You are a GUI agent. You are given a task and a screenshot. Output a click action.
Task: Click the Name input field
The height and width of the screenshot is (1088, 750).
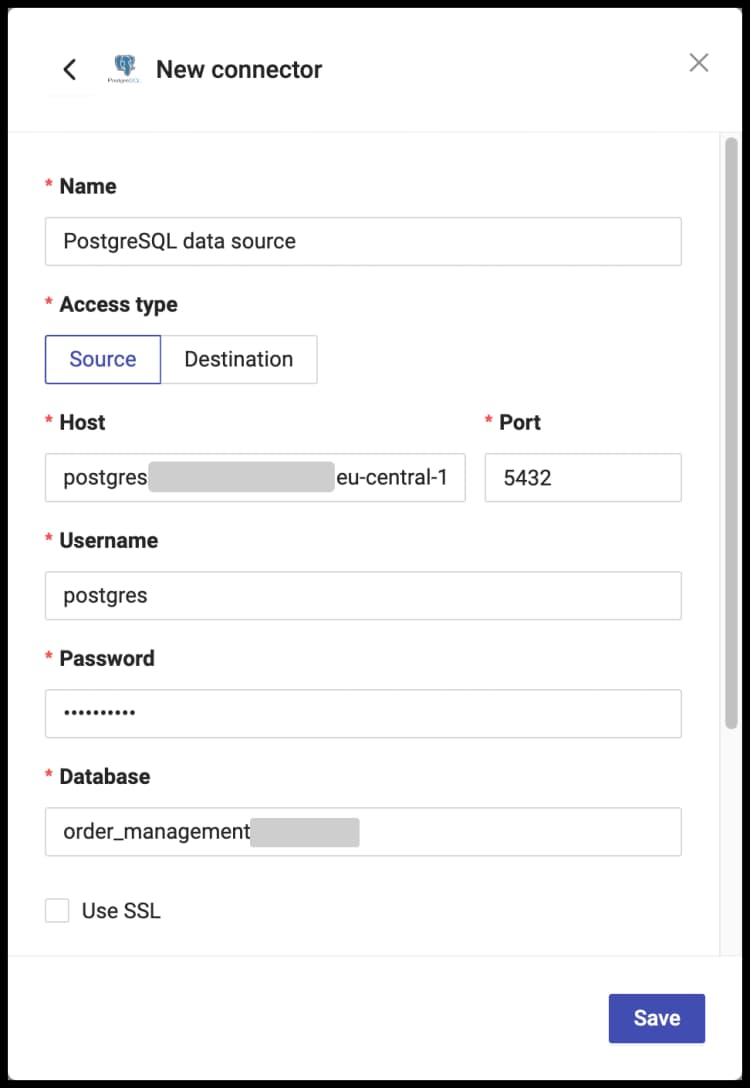pos(363,241)
